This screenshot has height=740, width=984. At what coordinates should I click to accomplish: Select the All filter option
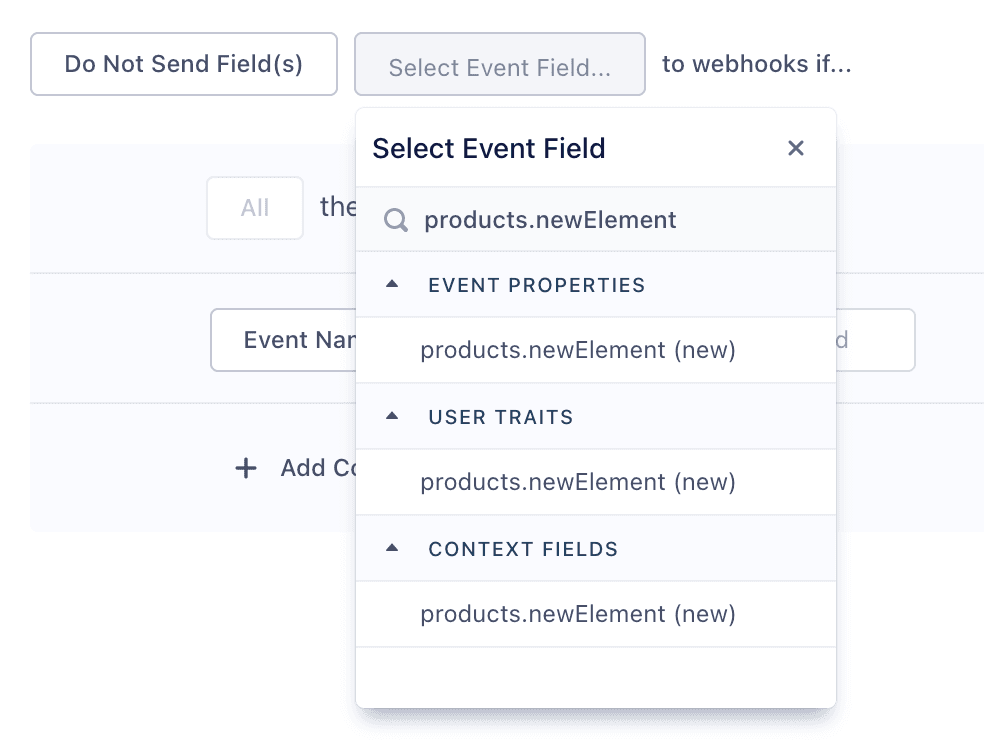pos(254,208)
